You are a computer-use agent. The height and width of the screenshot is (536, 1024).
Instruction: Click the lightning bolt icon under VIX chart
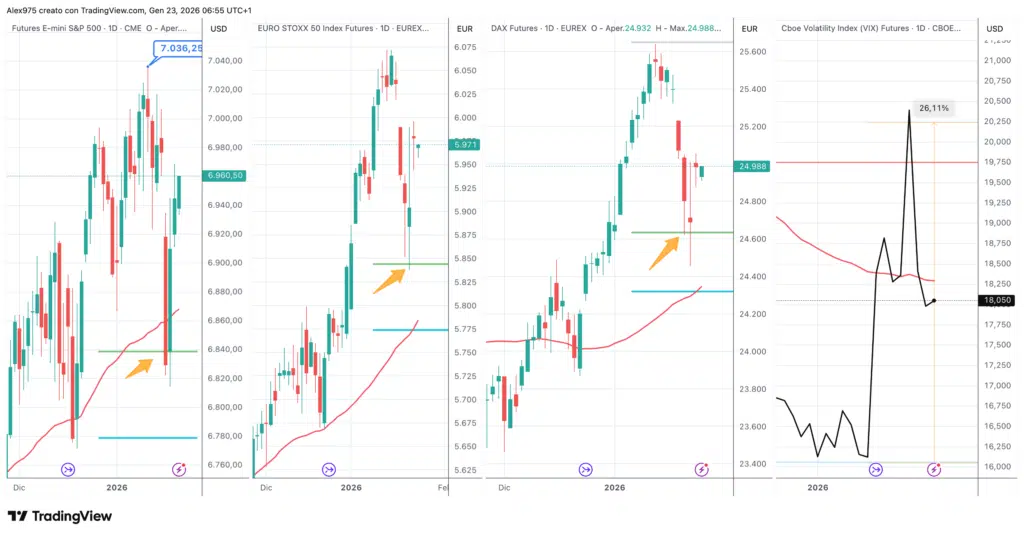click(934, 468)
